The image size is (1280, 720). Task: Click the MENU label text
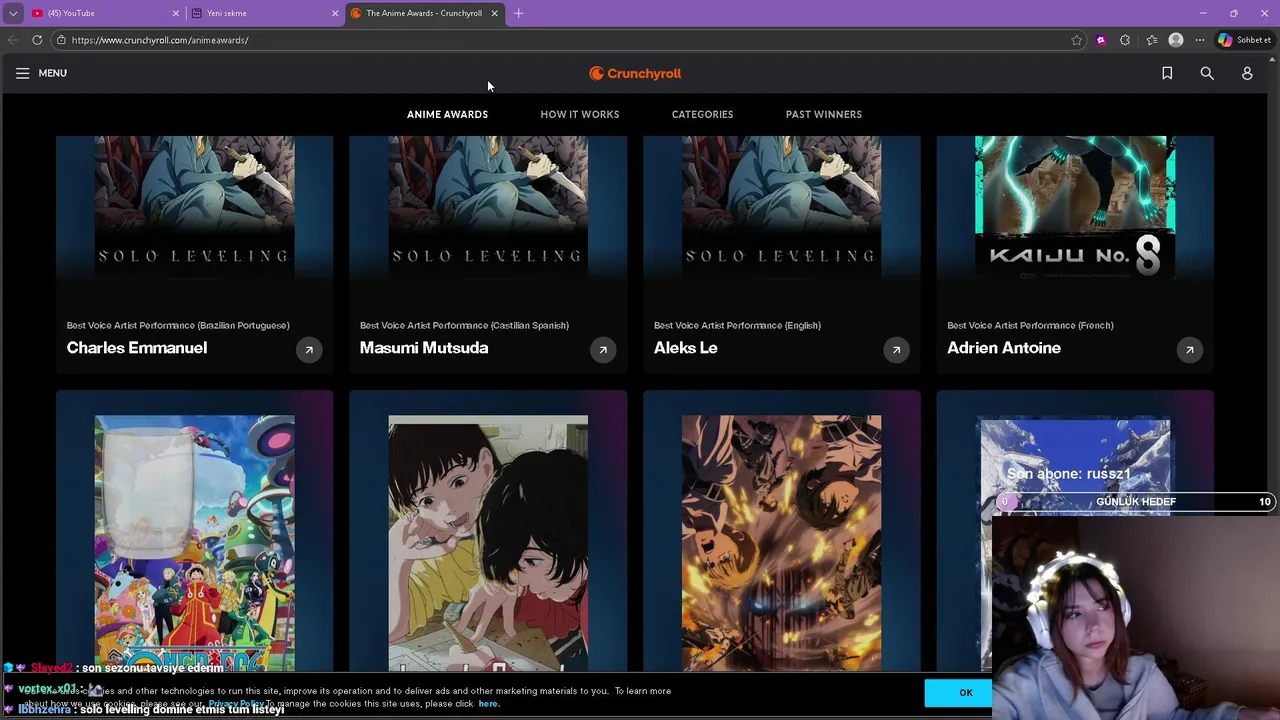[x=53, y=73]
